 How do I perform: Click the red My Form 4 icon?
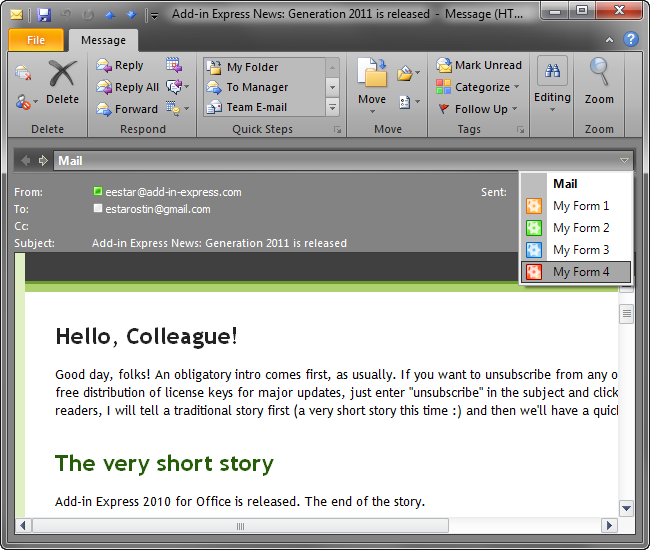[x=534, y=272]
